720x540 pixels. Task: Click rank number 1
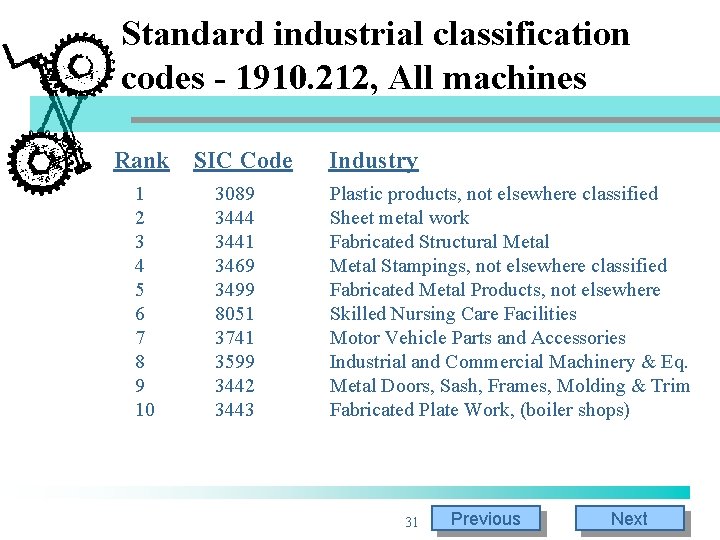[140, 194]
